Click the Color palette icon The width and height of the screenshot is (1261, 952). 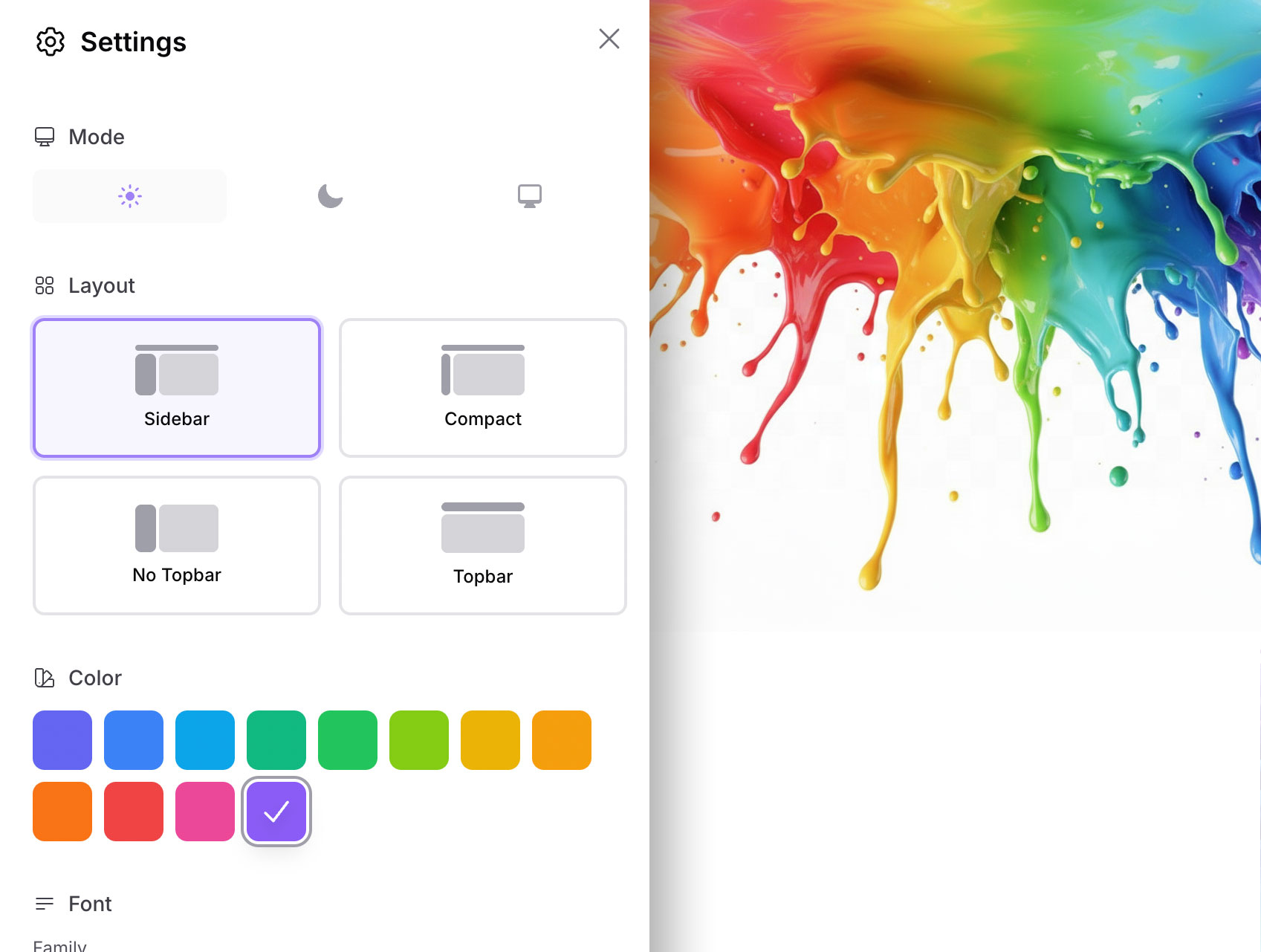click(x=45, y=678)
